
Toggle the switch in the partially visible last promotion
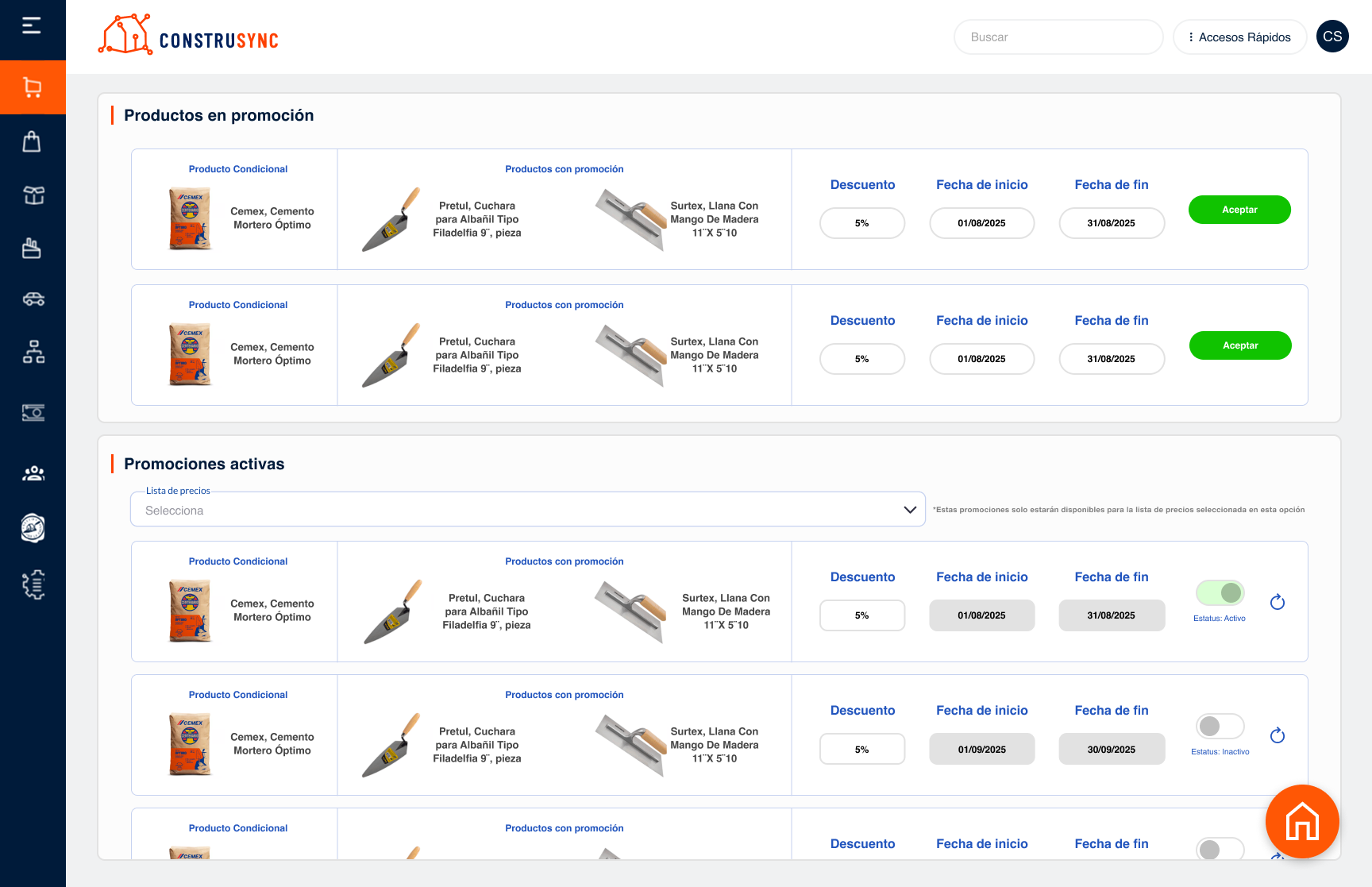pyautogui.click(x=1220, y=849)
